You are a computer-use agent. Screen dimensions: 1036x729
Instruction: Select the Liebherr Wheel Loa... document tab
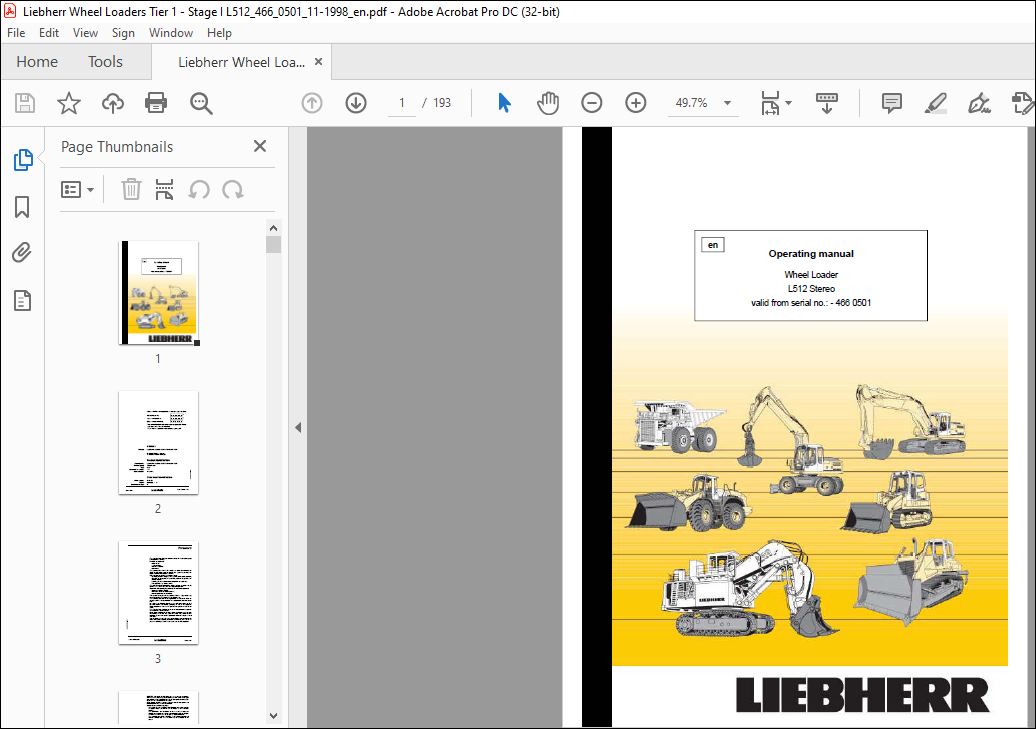[x=241, y=62]
